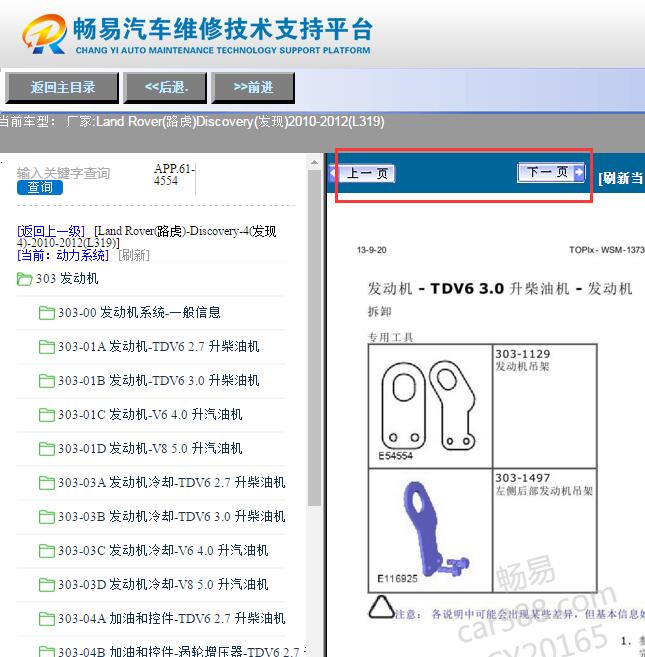Click the 查询 search button
Screen dimensions: 645x657
[x=40, y=187]
